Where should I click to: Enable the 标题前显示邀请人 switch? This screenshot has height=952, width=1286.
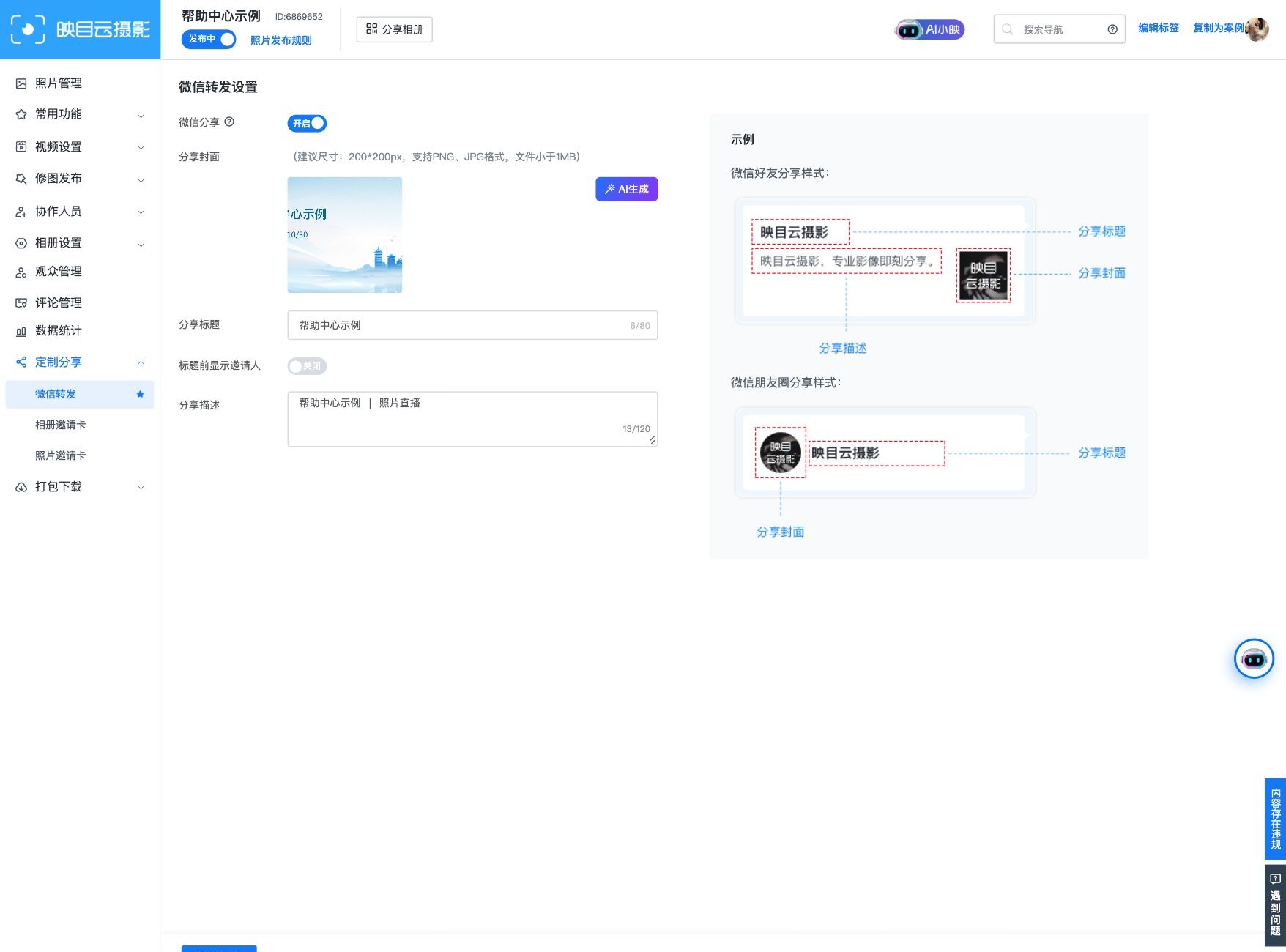[307, 366]
